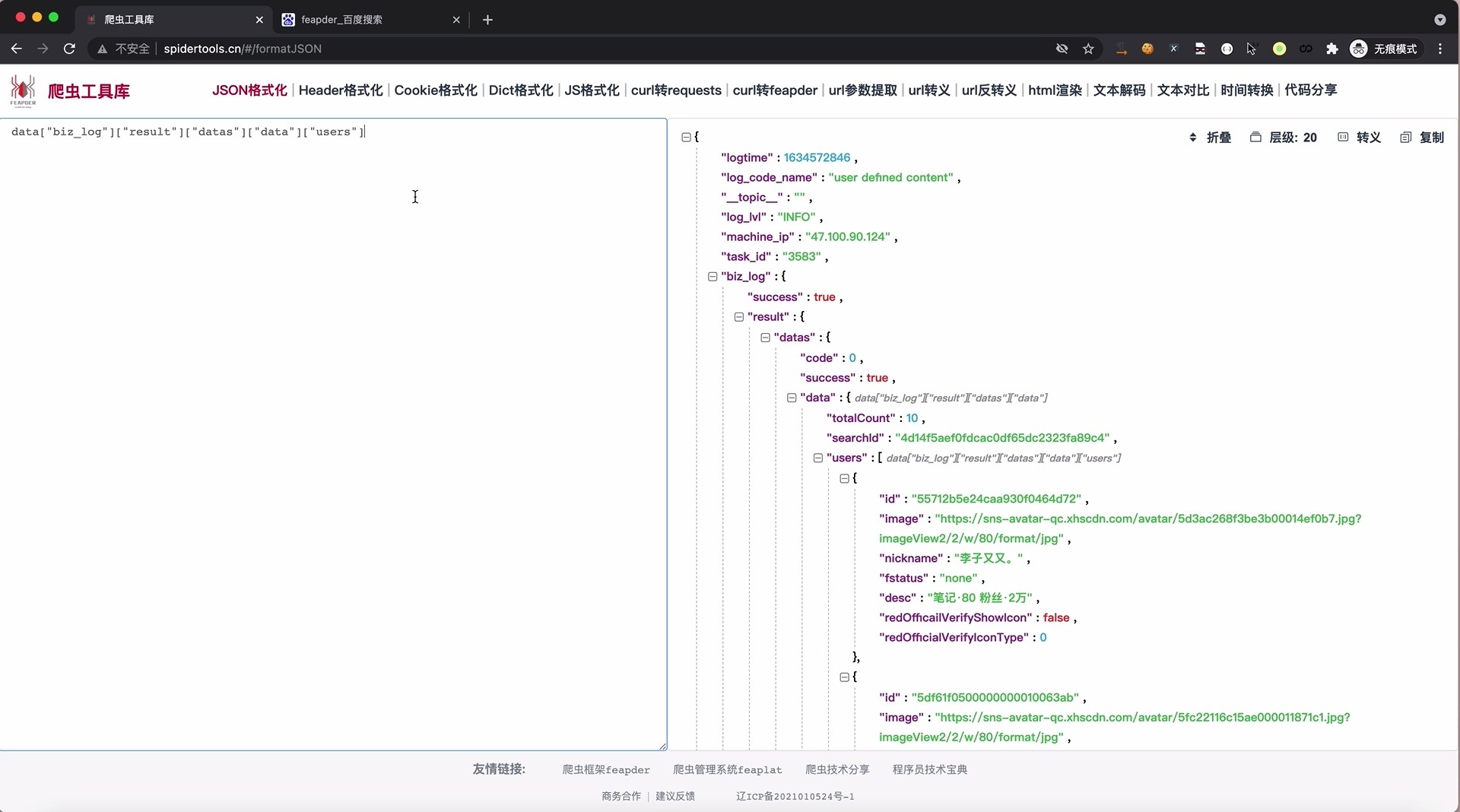The image size is (1460, 812).
Task: Collapse the "result" node
Action: click(738, 317)
